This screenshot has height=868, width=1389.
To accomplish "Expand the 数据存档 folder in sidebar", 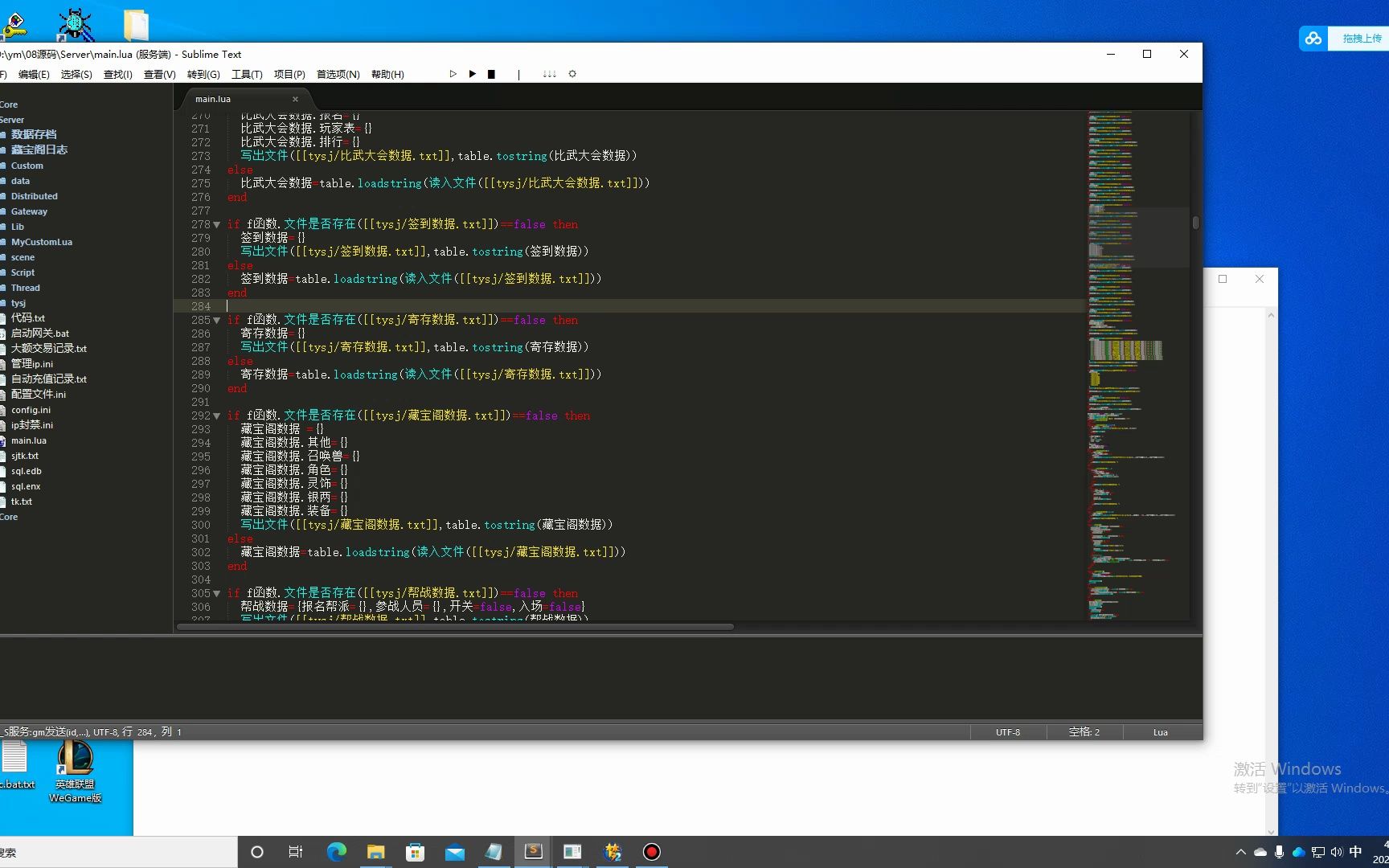I will (x=33, y=134).
